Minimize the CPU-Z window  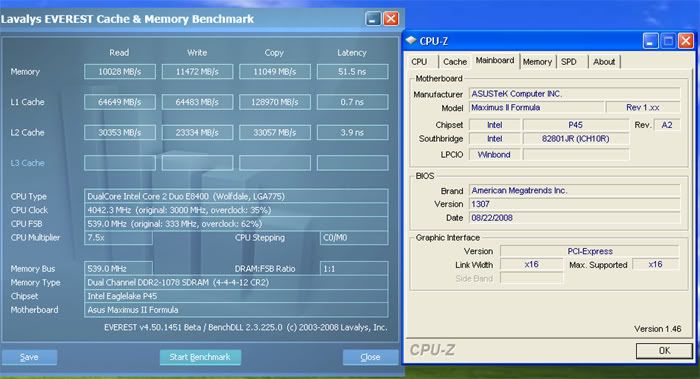(x=650, y=41)
